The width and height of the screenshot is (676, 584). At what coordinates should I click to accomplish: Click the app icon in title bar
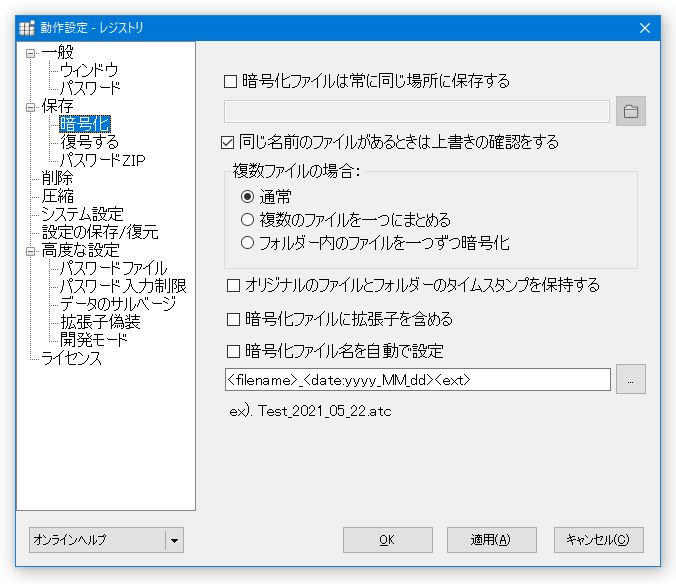pyautogui.click(x=27, y=28)
